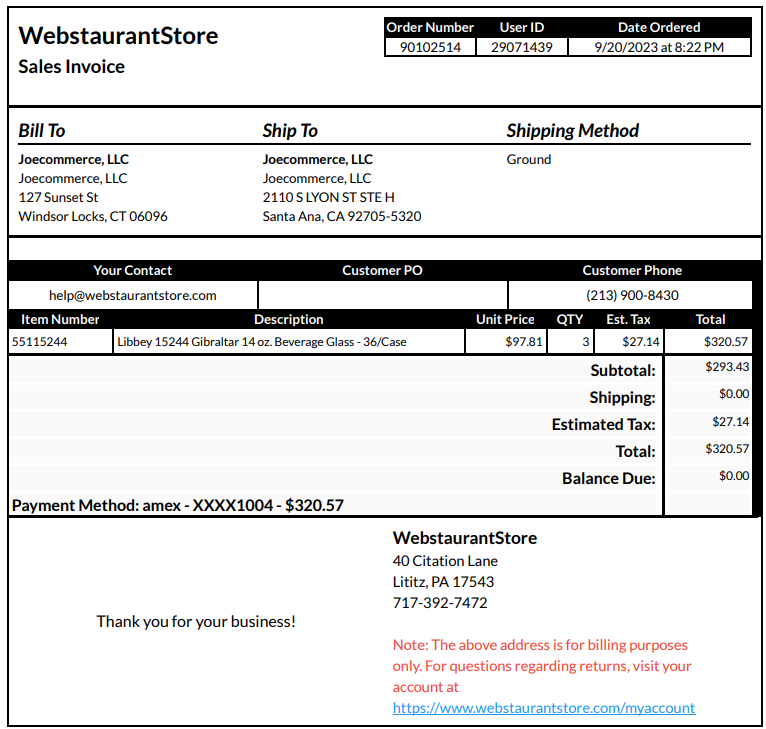Viewport: 766px width, 729px height.
Task: Select user ID 29071439
Action: (522, 47)
